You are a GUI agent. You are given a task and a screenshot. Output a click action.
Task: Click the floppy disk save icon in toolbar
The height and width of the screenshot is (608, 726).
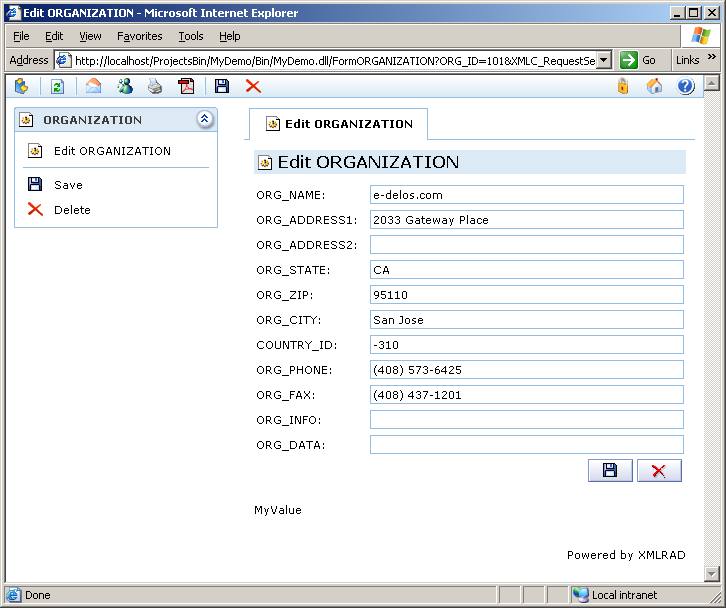(x=222, y=87)
